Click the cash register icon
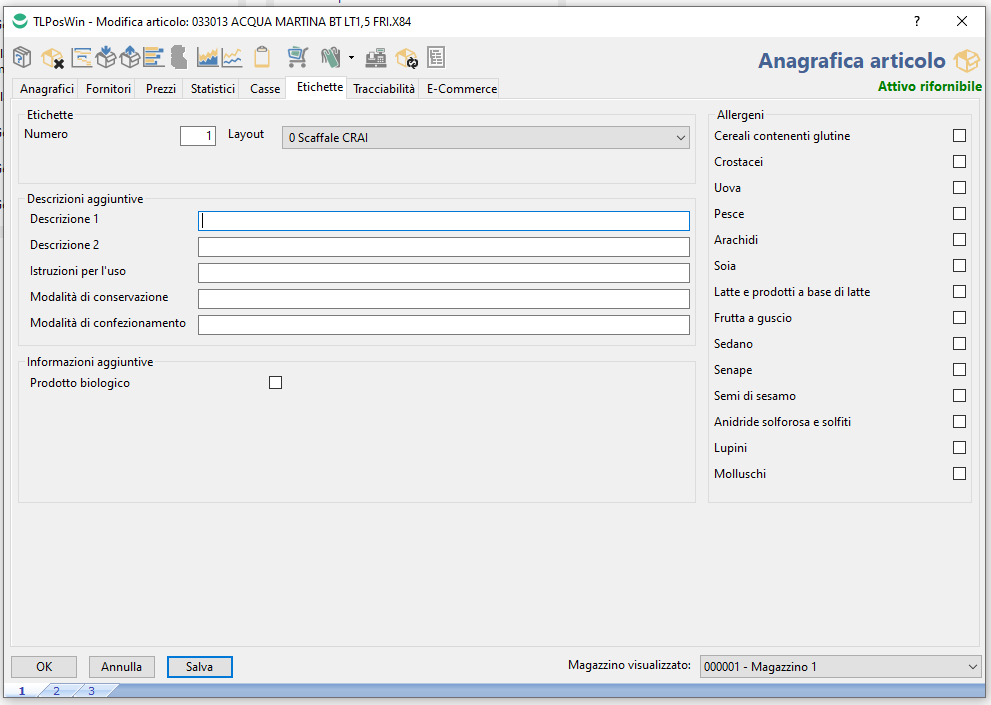 click(x=376, y=58)
